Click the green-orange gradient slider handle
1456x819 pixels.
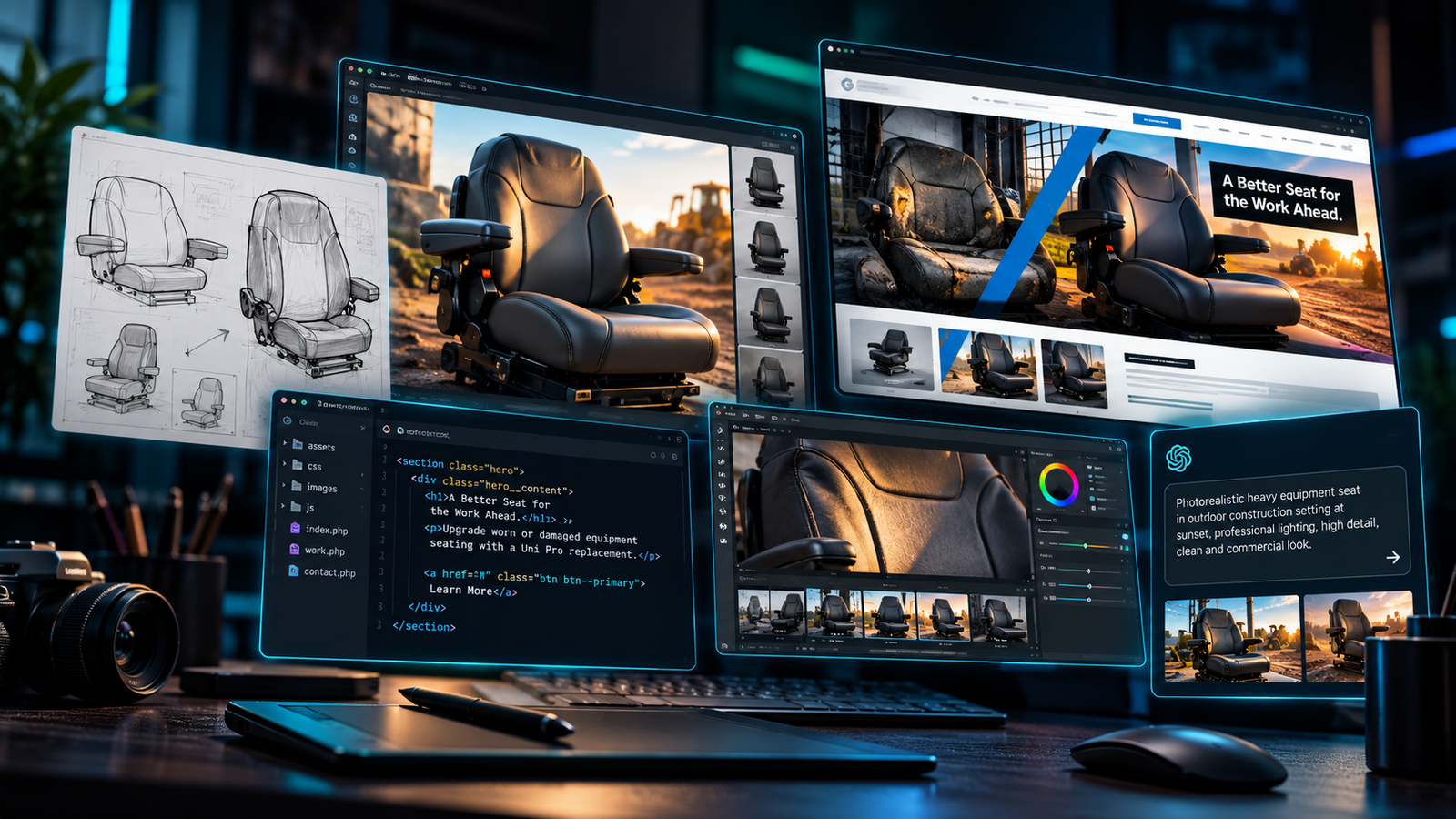[1085, 545]
